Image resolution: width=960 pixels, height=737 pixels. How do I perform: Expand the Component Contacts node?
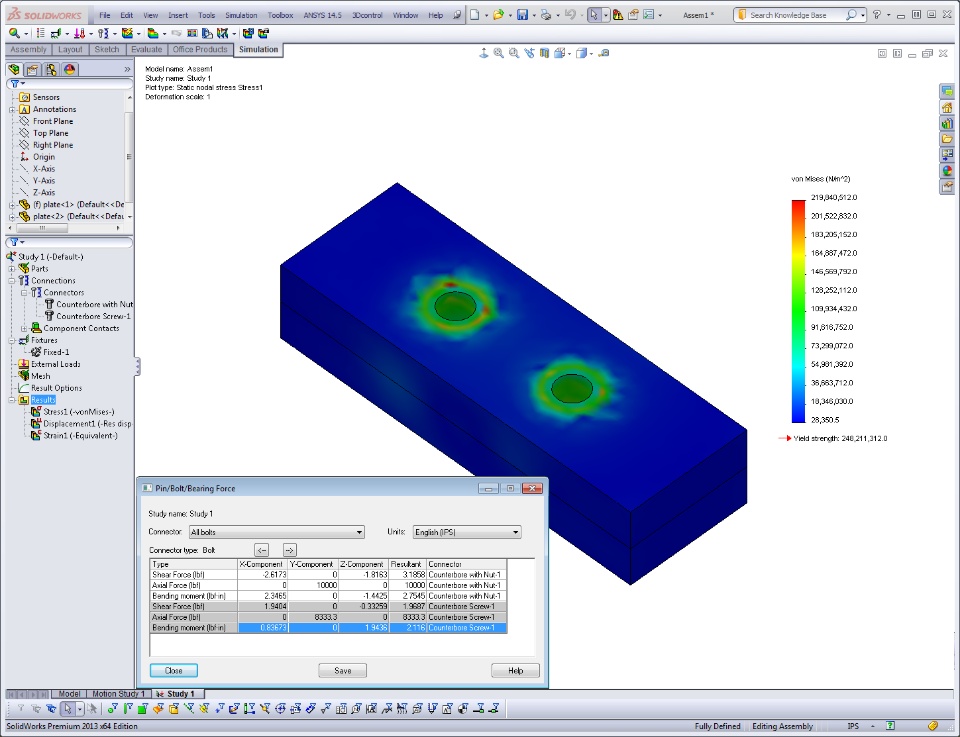[x=24, y=329]
